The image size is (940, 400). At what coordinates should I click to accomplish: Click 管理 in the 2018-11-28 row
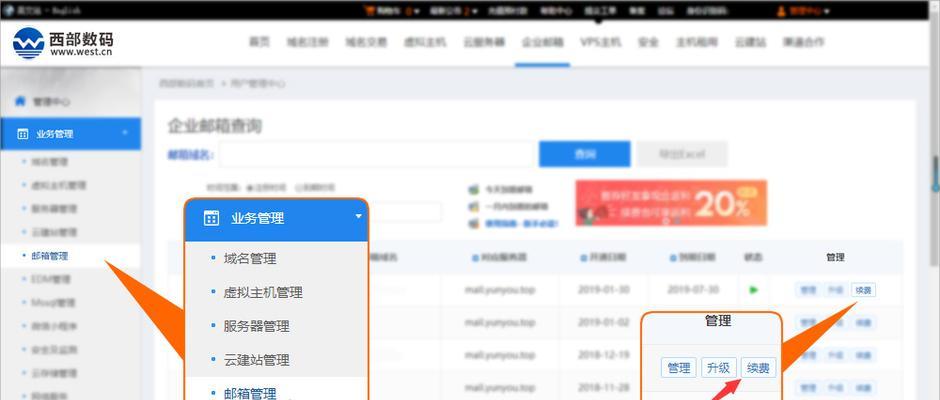pos(808,387)
